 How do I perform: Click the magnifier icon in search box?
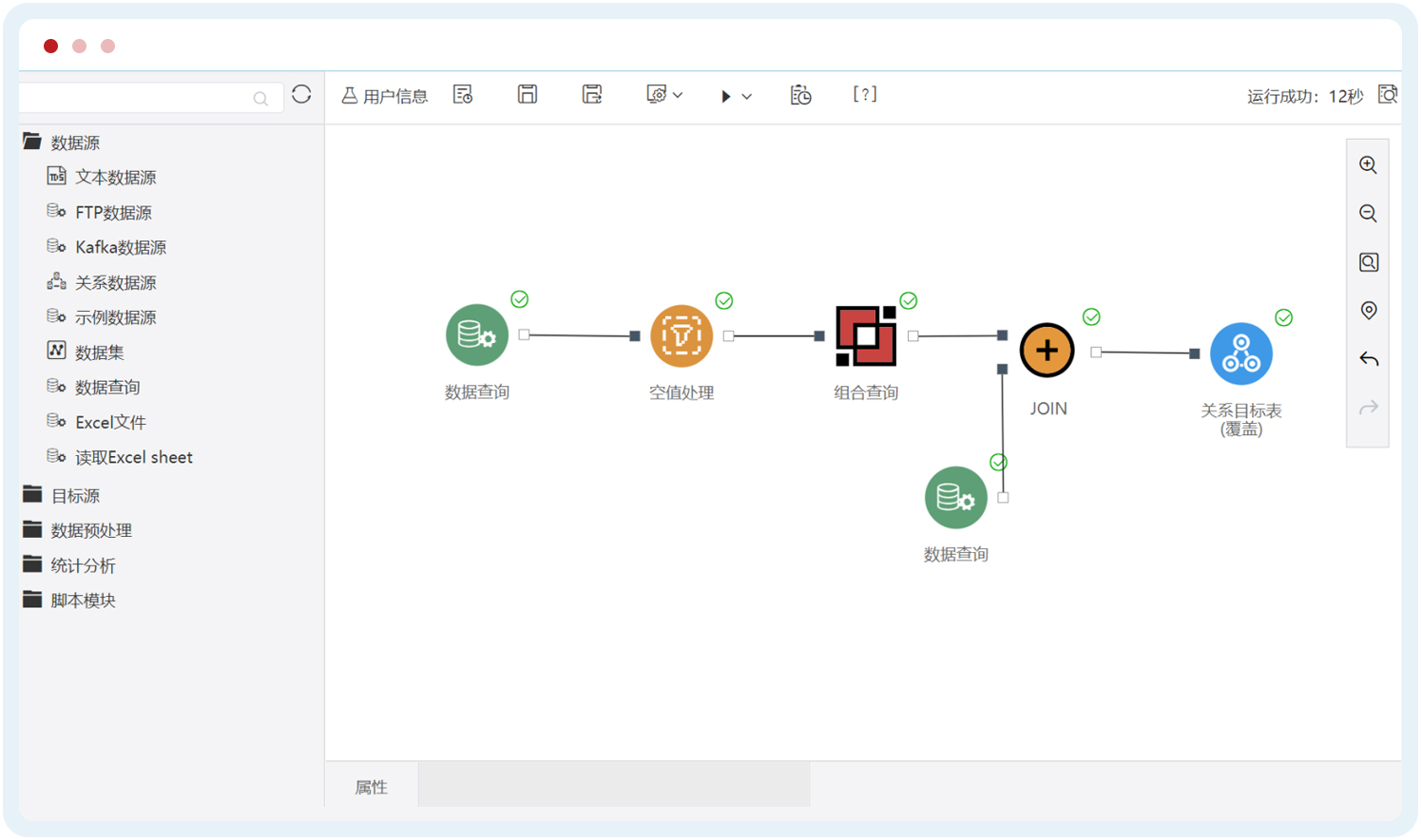coord(260,99)
